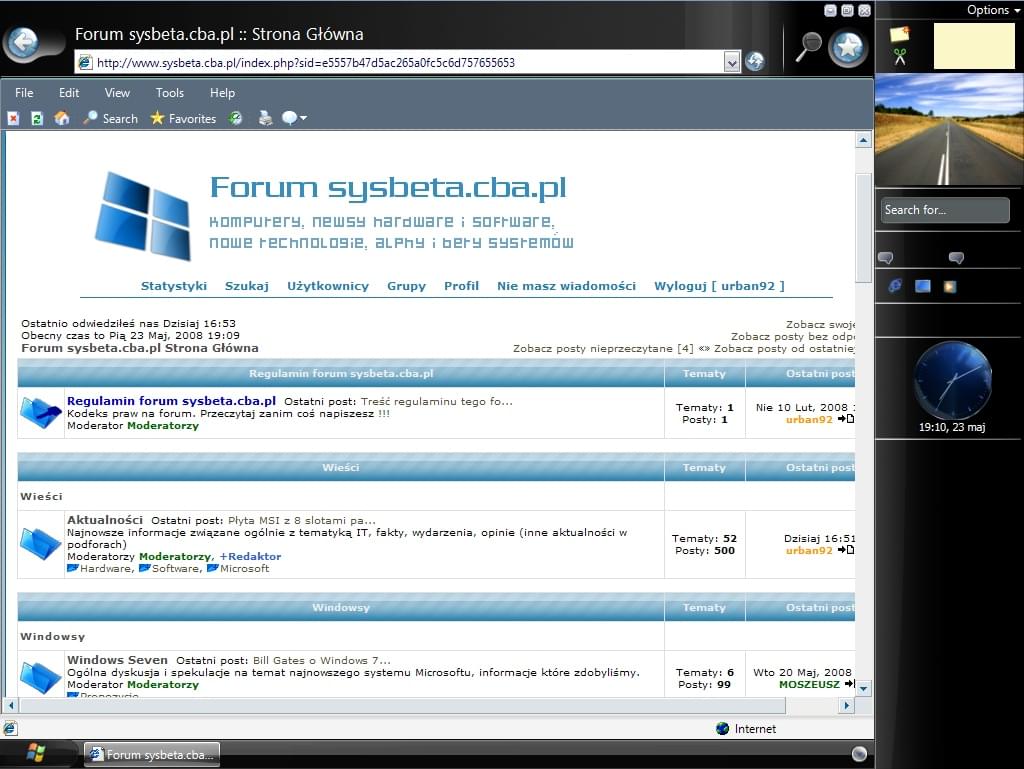This screenshot has height=769, width=1024.
Task: Go back with the browser Back arrow
Action: 24,44
